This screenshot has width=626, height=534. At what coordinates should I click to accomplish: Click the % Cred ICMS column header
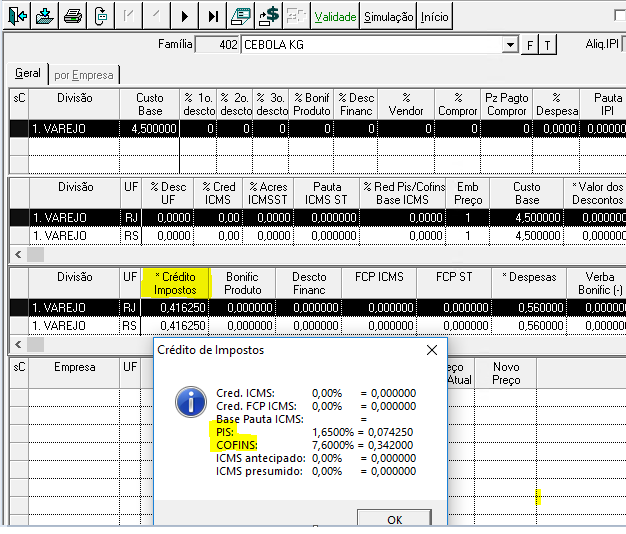(218, 193)
